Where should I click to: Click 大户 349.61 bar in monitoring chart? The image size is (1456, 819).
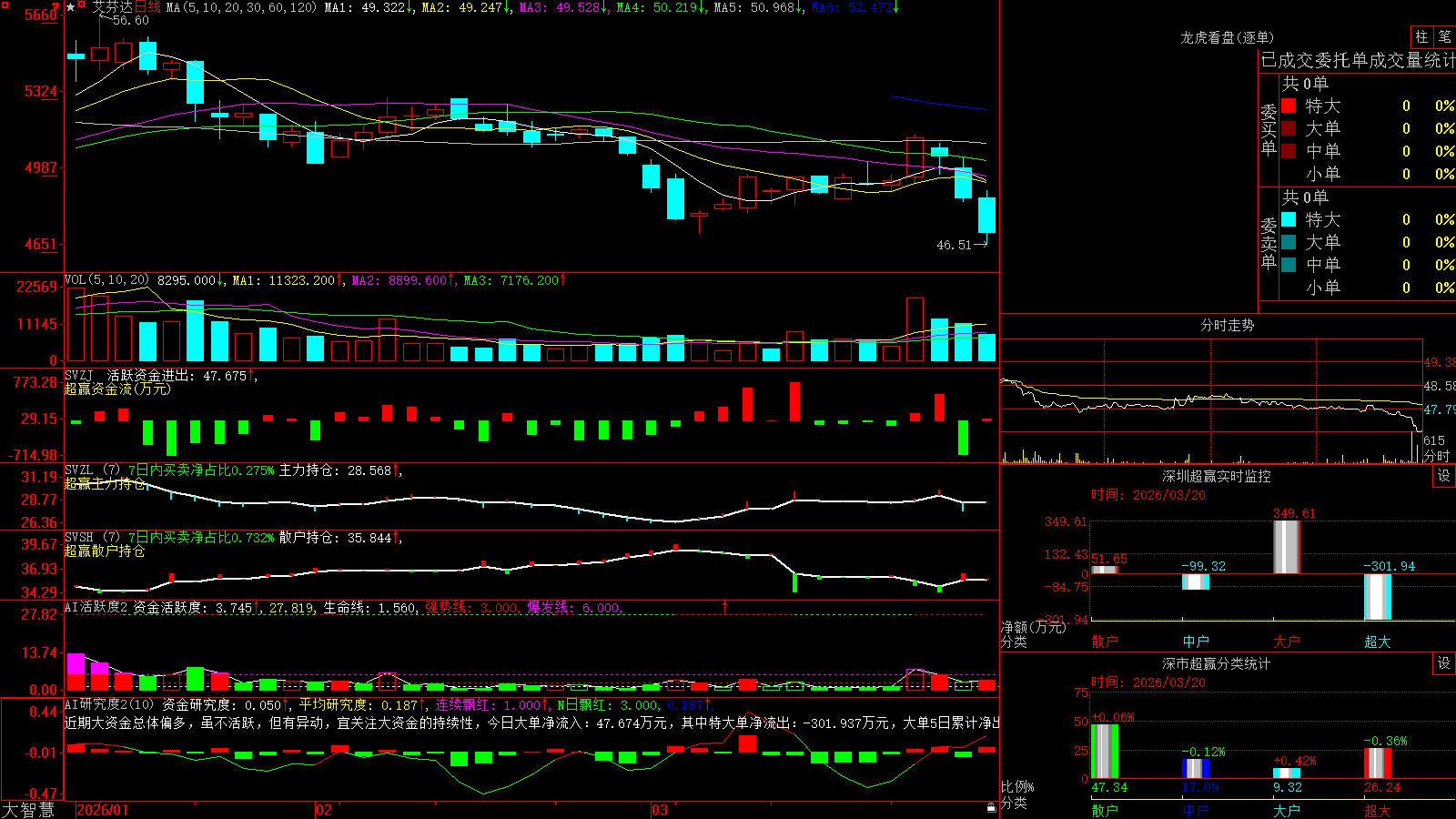(1287, 547)
